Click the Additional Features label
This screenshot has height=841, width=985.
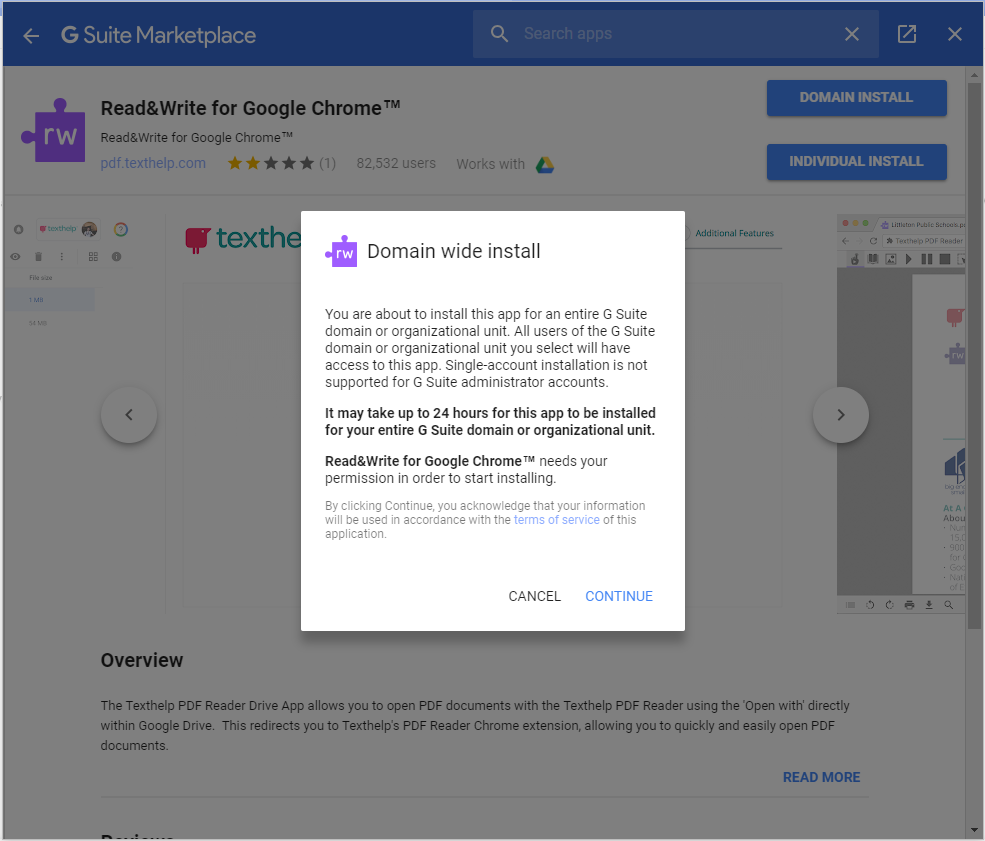coord(734,233)
